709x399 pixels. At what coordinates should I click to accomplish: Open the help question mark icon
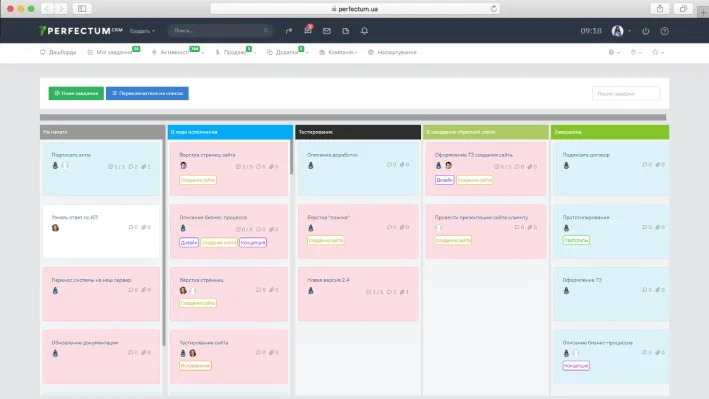pos(664,31)
